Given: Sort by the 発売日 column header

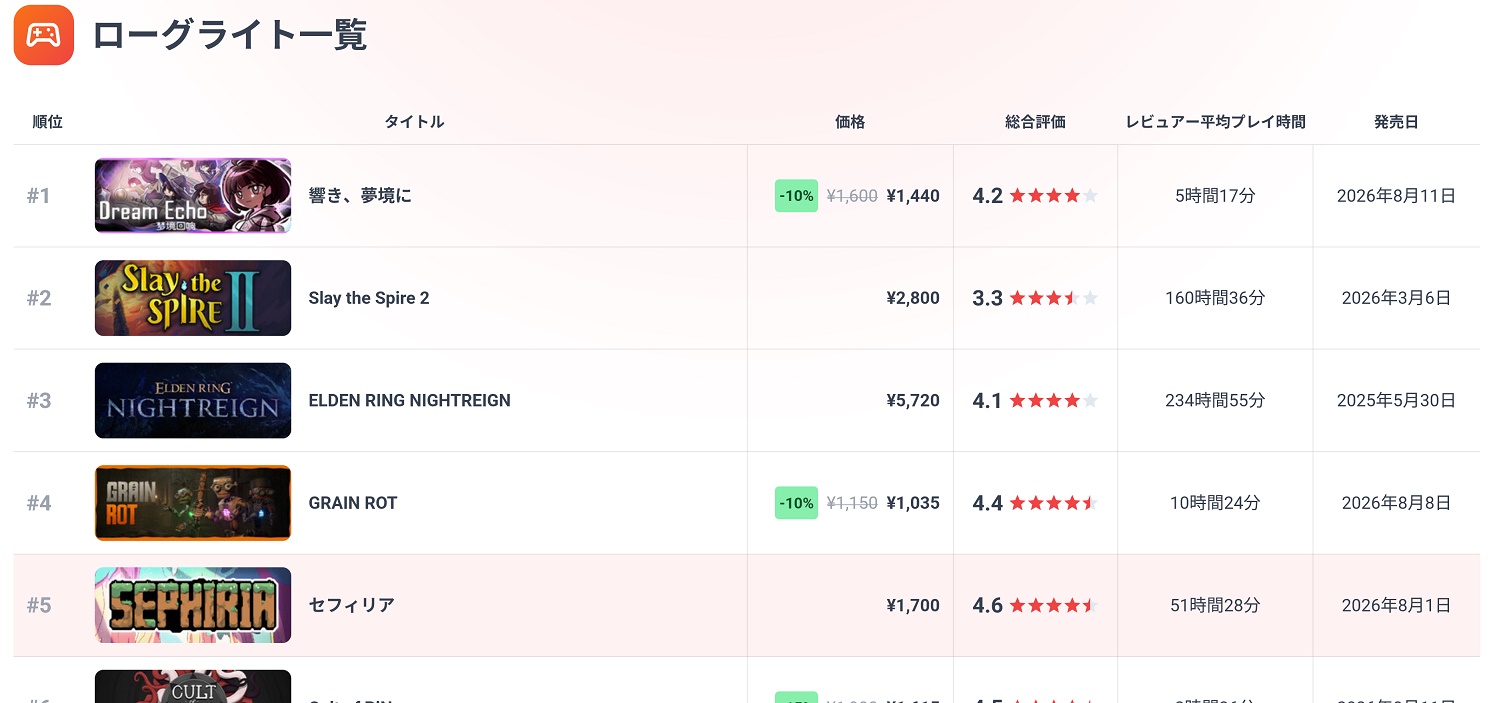Looking at the screenshot, I should (x=1396, y=122).
